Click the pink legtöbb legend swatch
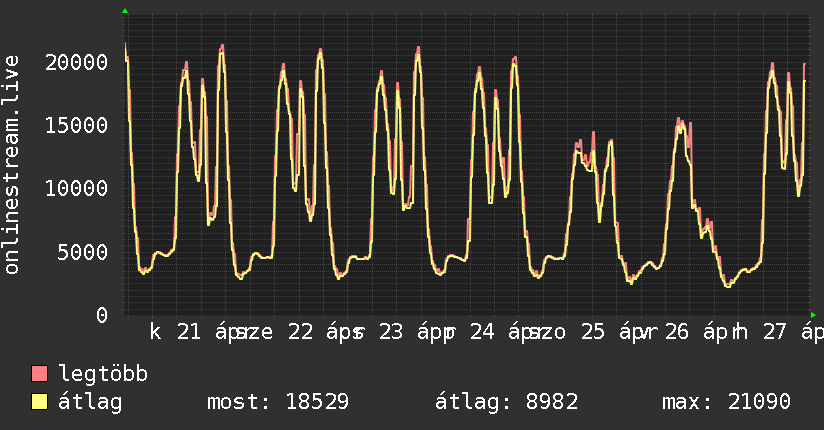This screenshot has width=824, height=430. pos(39,374)
